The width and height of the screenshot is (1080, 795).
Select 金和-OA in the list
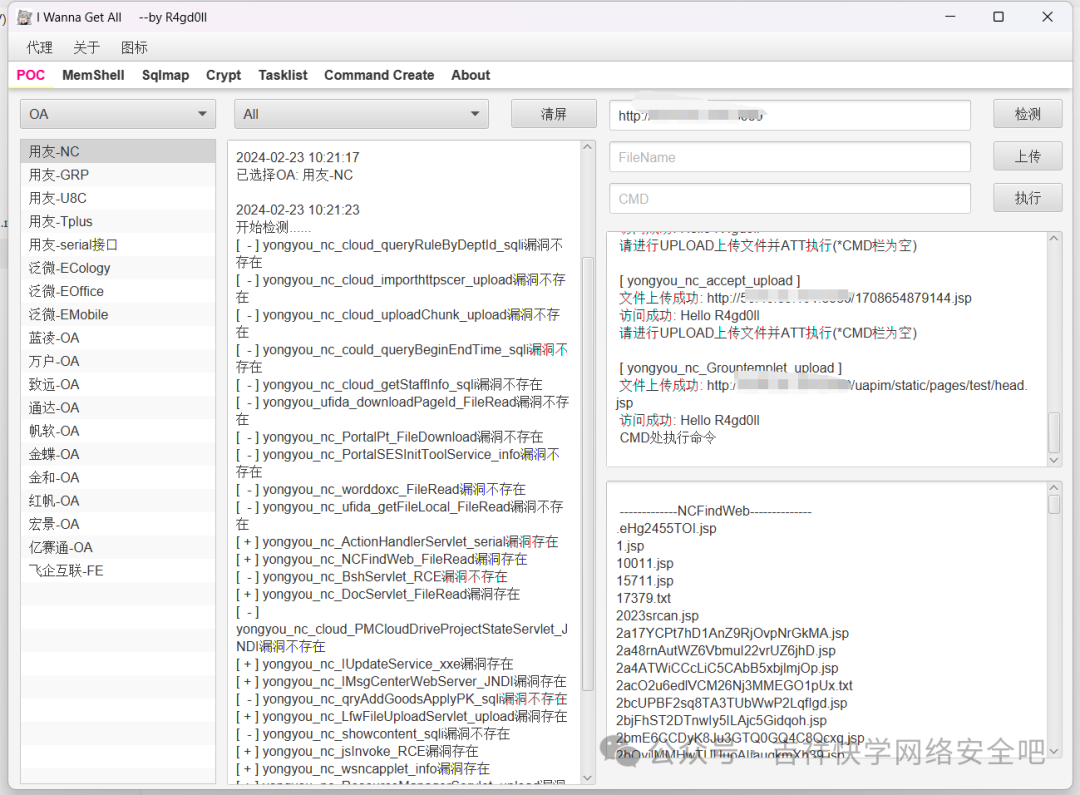tap(118, 477)
